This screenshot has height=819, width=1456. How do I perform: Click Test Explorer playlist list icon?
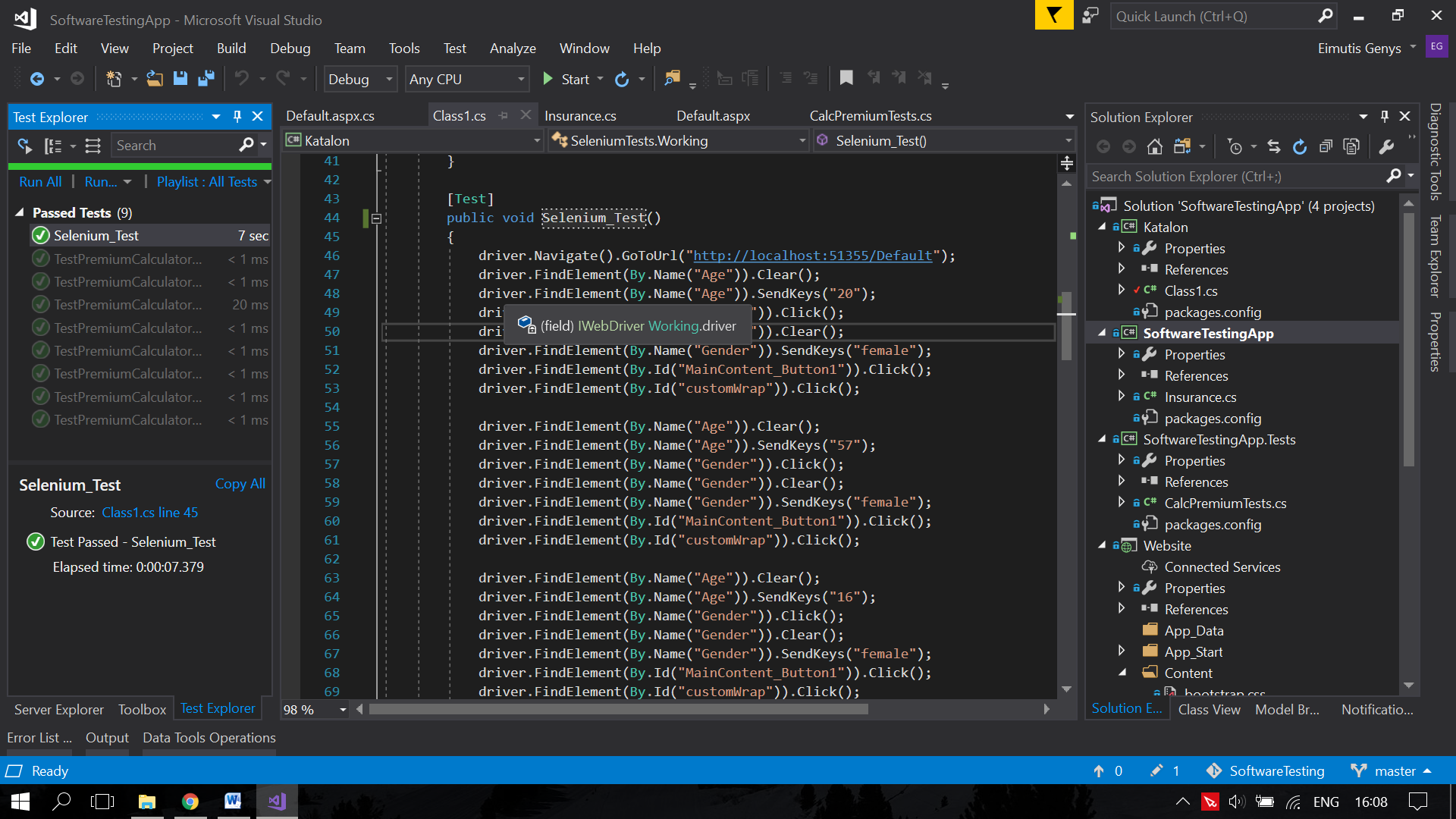tap(93, 146)
